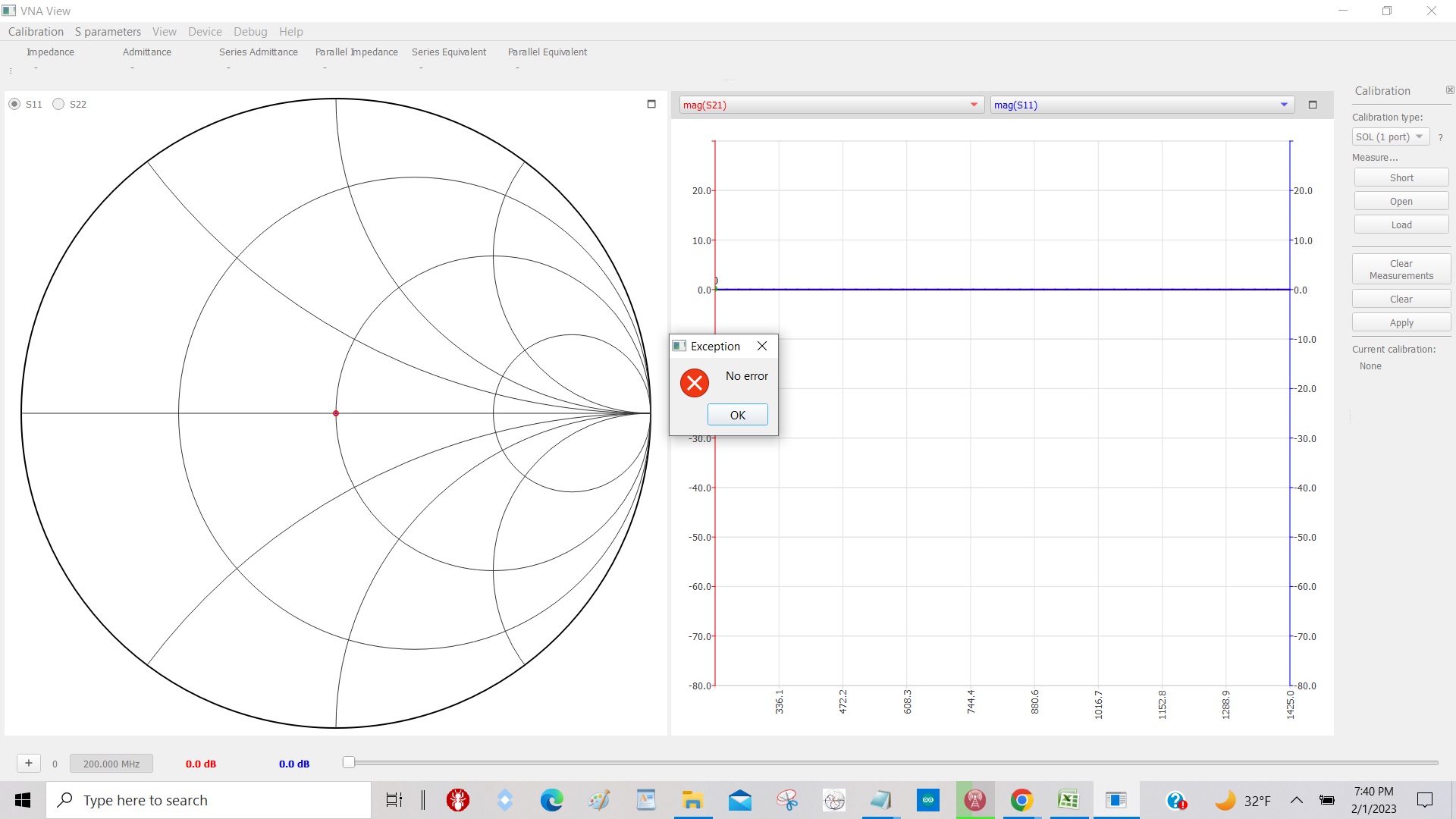Screen dimensions: 1456x819
Task: Click OK in the Exception dialog
Action: point(737,415)
